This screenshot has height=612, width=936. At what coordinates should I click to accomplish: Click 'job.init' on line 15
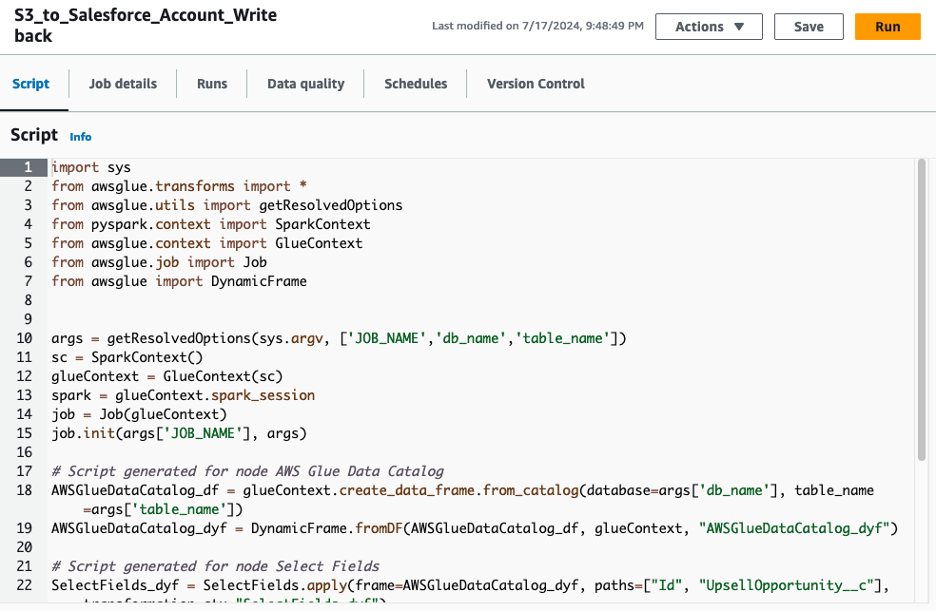click(83, 433)
